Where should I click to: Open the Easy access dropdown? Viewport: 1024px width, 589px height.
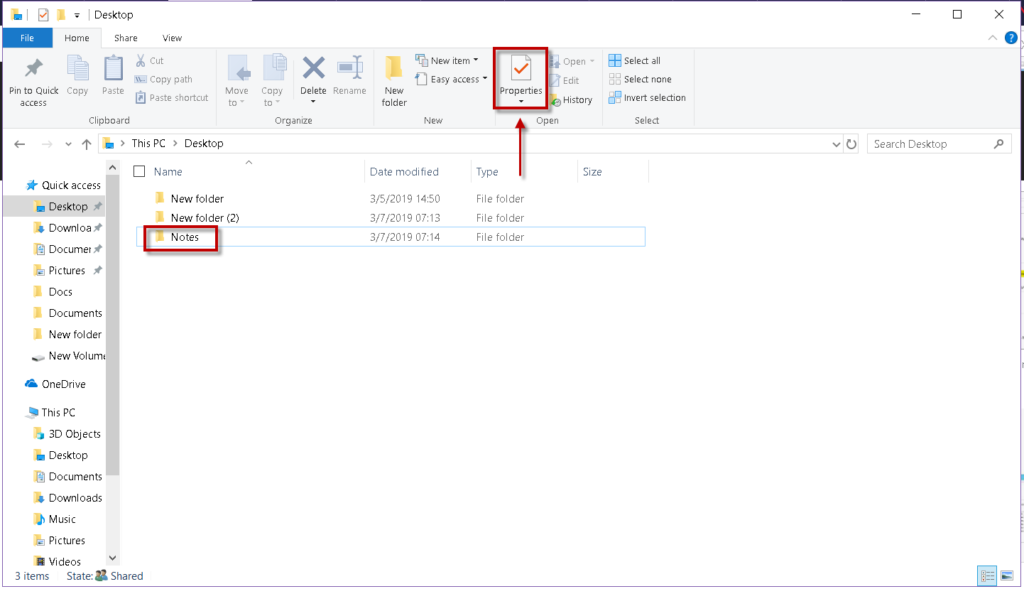coord(452,79)
